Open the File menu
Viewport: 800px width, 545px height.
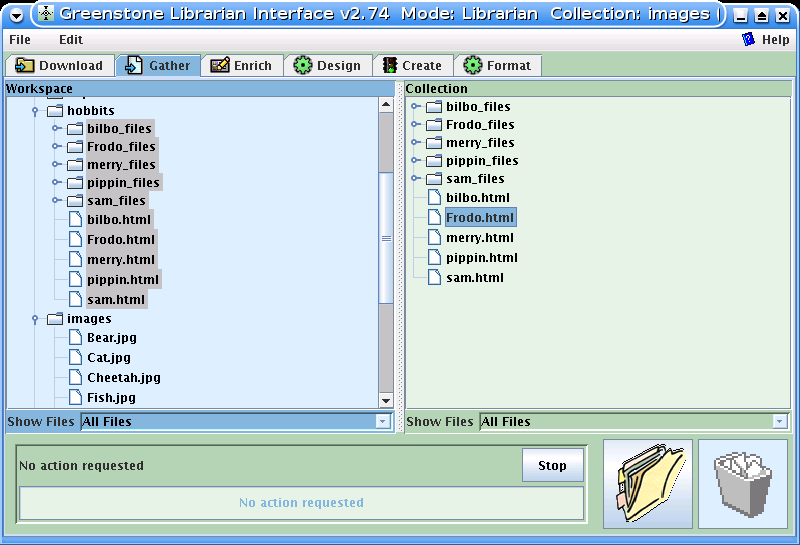20,40
